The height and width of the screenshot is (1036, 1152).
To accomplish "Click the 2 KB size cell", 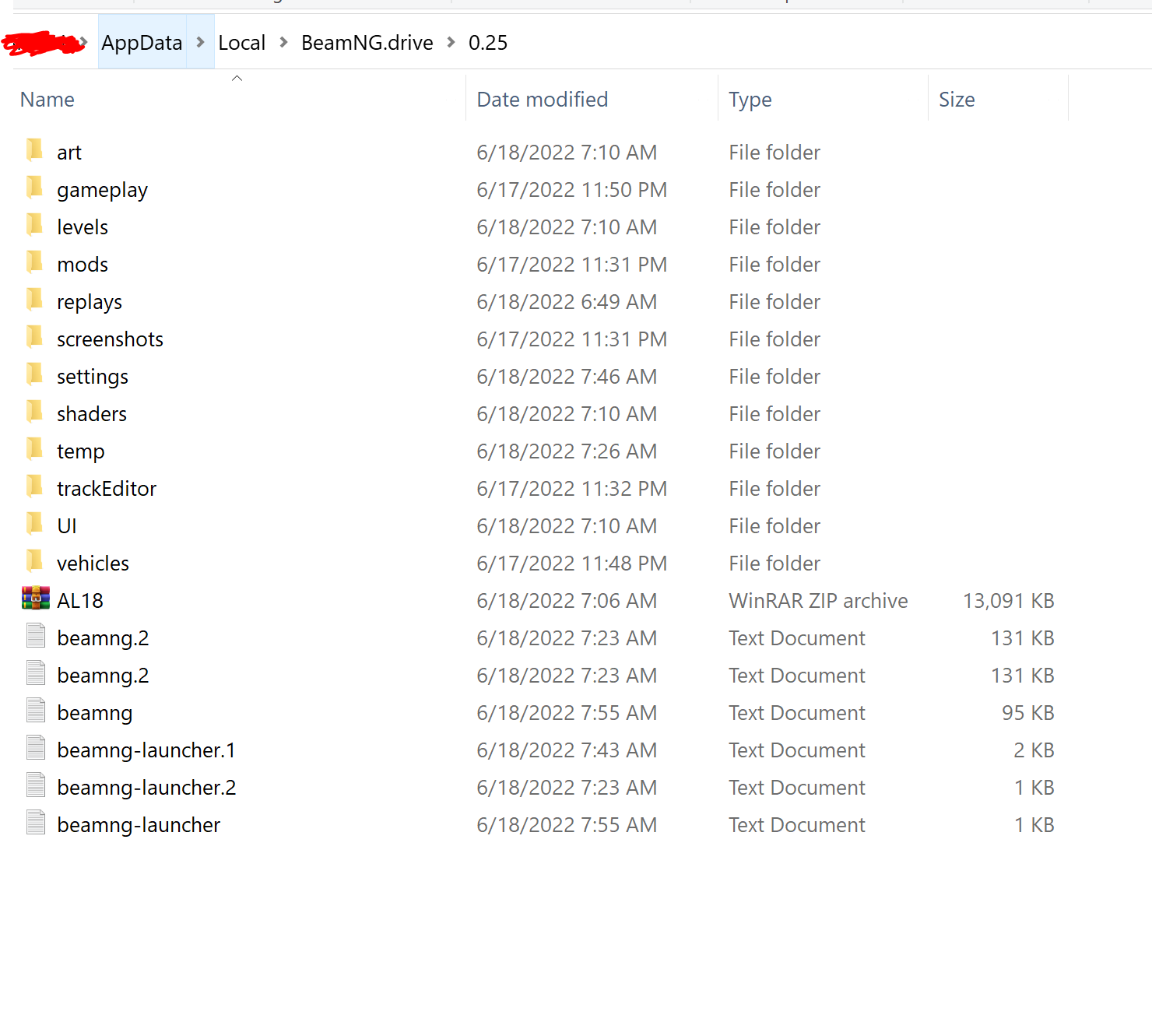I will [1034, 750].
